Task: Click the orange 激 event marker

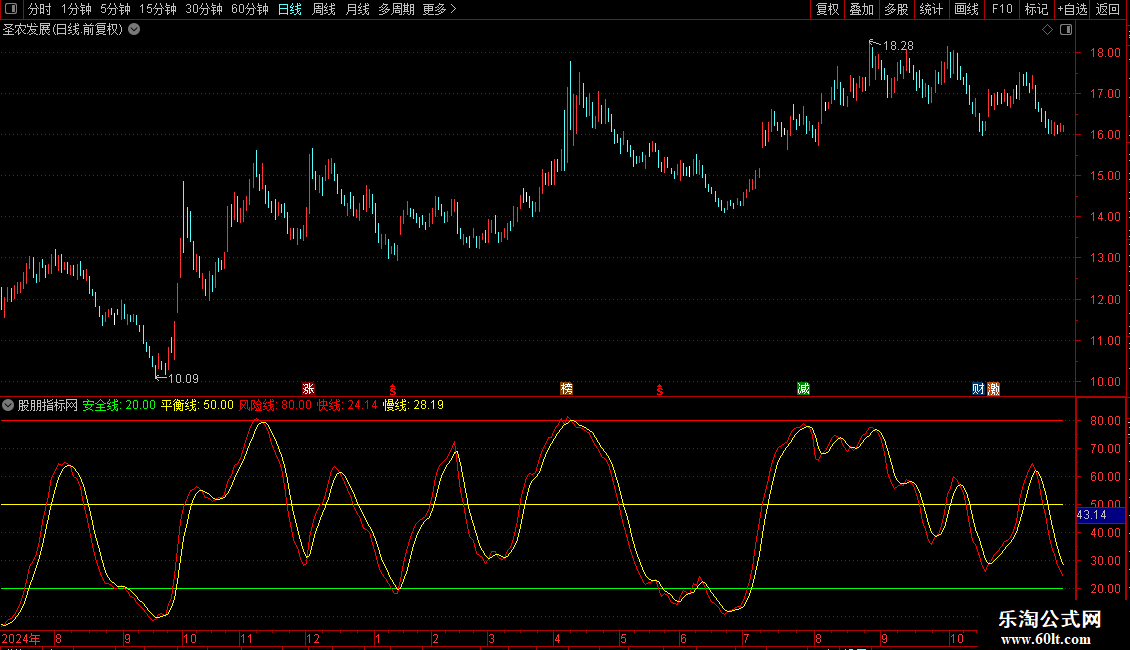Action: pyautogui.click(x=993, y=389)
